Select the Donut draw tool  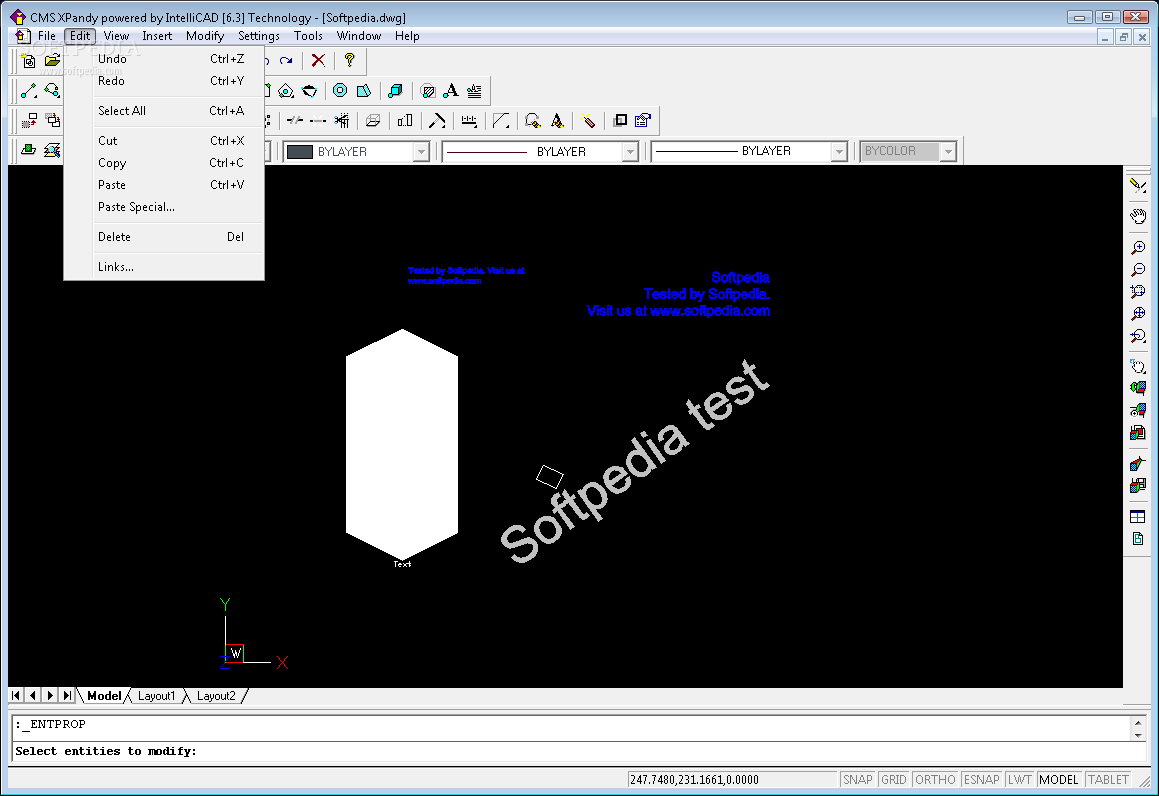pyautogui.click(x=340, y=91)
